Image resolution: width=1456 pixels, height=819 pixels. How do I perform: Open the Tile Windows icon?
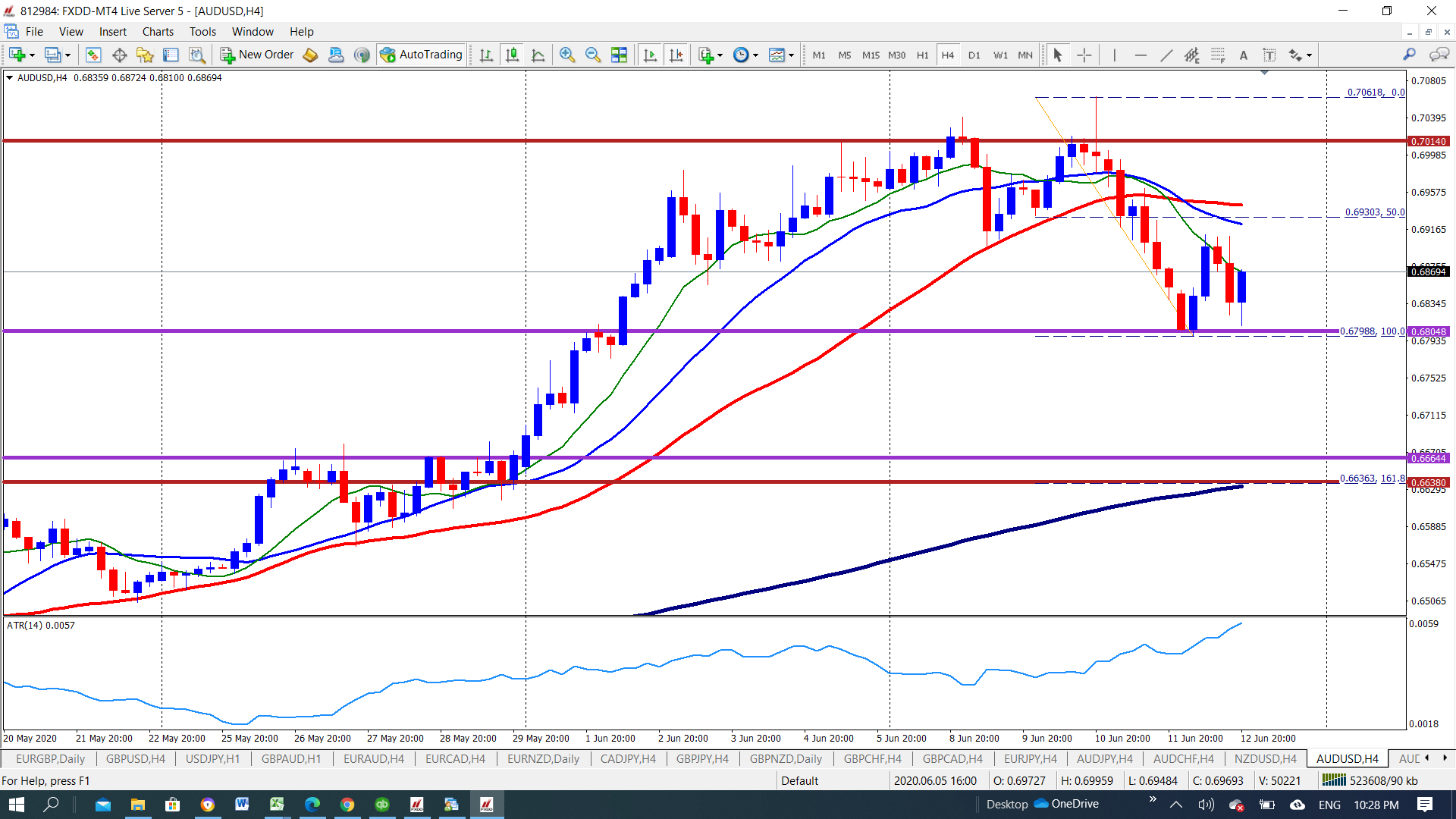[619, 55]
